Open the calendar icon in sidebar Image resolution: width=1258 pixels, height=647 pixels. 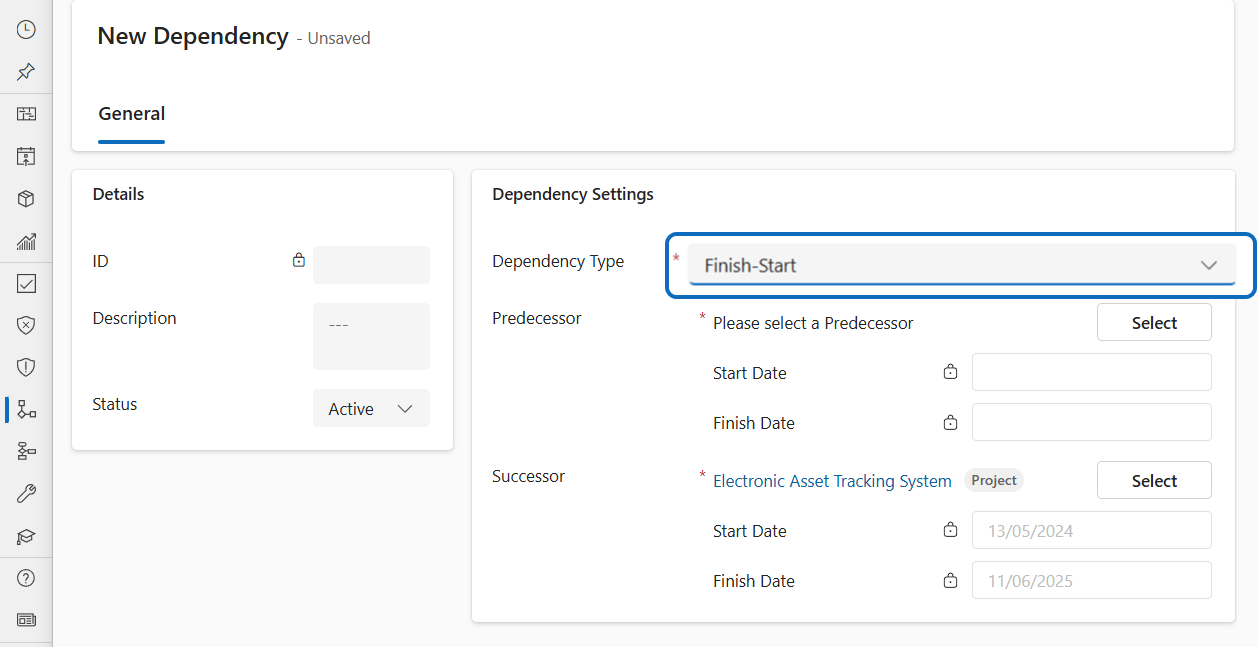click(27, 156)
